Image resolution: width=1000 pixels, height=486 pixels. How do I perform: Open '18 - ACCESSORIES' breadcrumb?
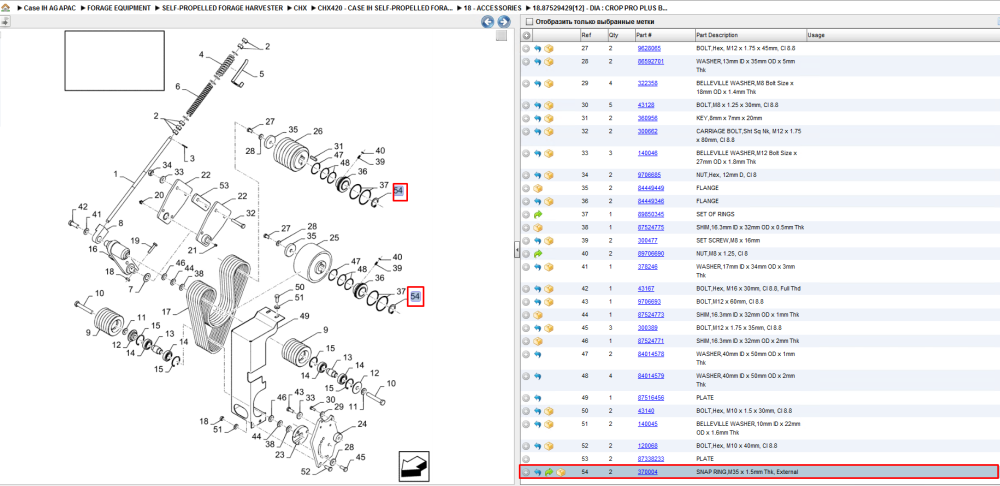click(x=493, y=8)
